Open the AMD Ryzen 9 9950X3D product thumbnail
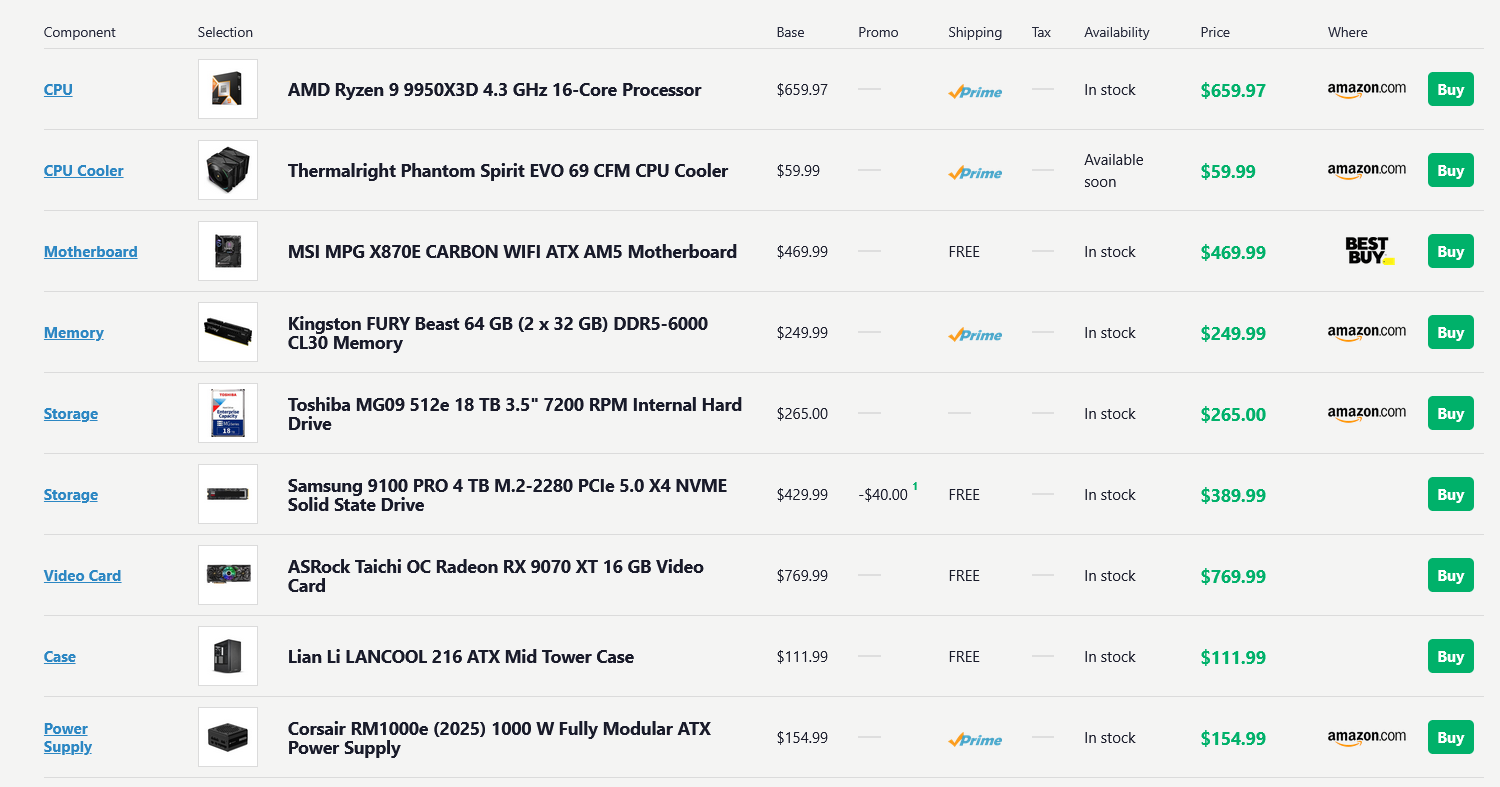This screenshot has height=787, width=1500. (x=228, y=89)
